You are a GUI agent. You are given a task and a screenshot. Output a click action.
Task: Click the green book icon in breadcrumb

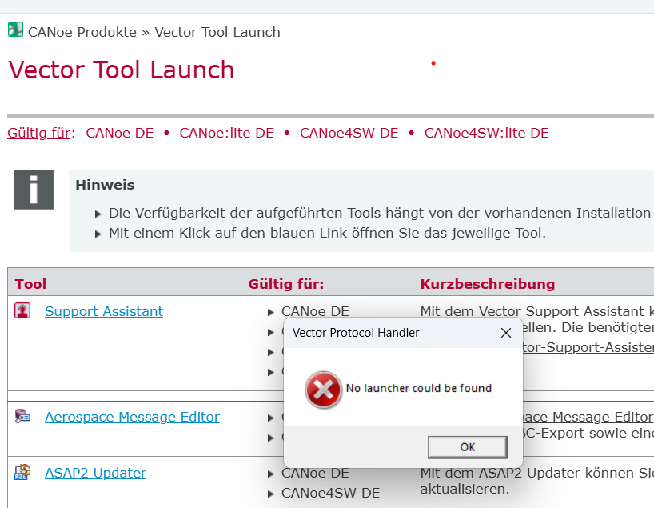pos(15,31)
